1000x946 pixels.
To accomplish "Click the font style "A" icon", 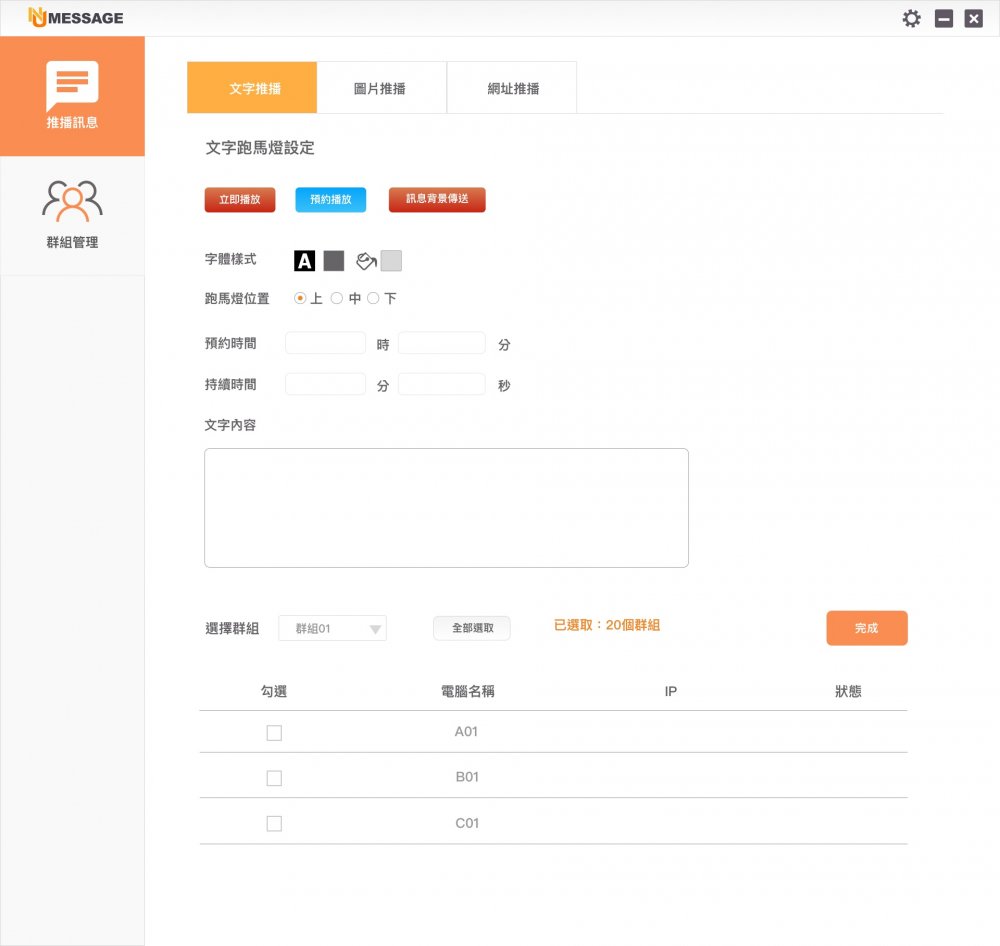I will (x=304, y=261).
